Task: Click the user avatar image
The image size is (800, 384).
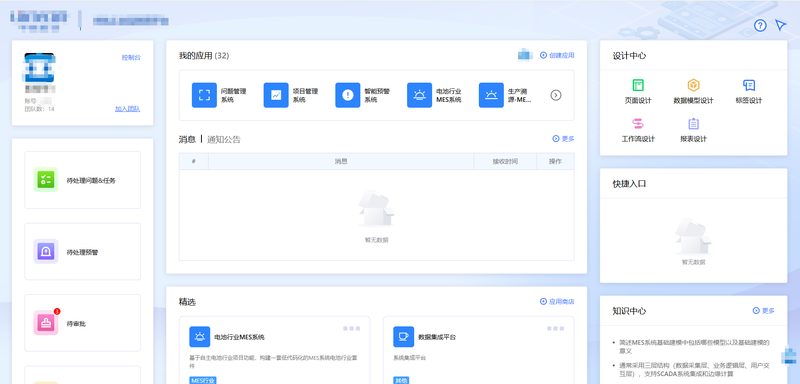Action: click(x=39, y=68)
